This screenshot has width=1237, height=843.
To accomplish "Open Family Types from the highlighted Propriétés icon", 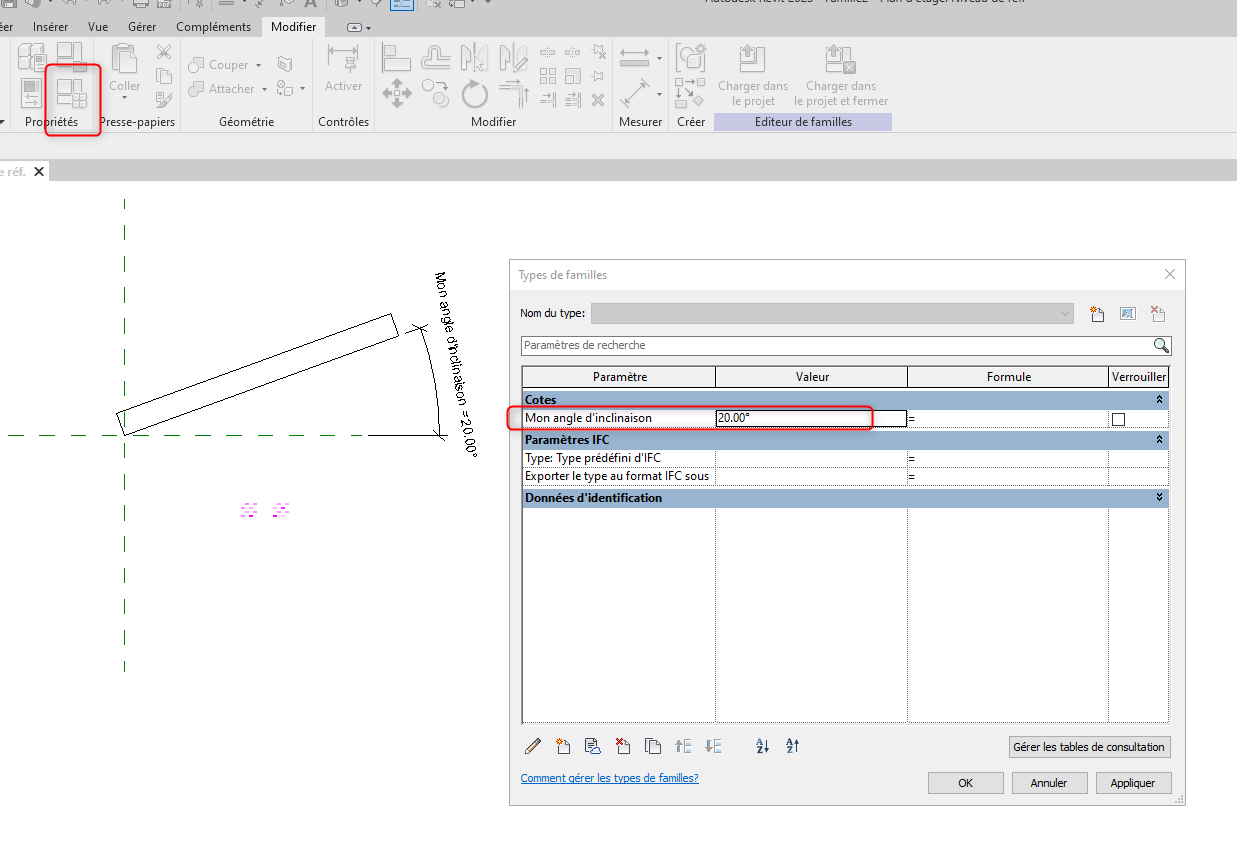I will coord(72,92).
